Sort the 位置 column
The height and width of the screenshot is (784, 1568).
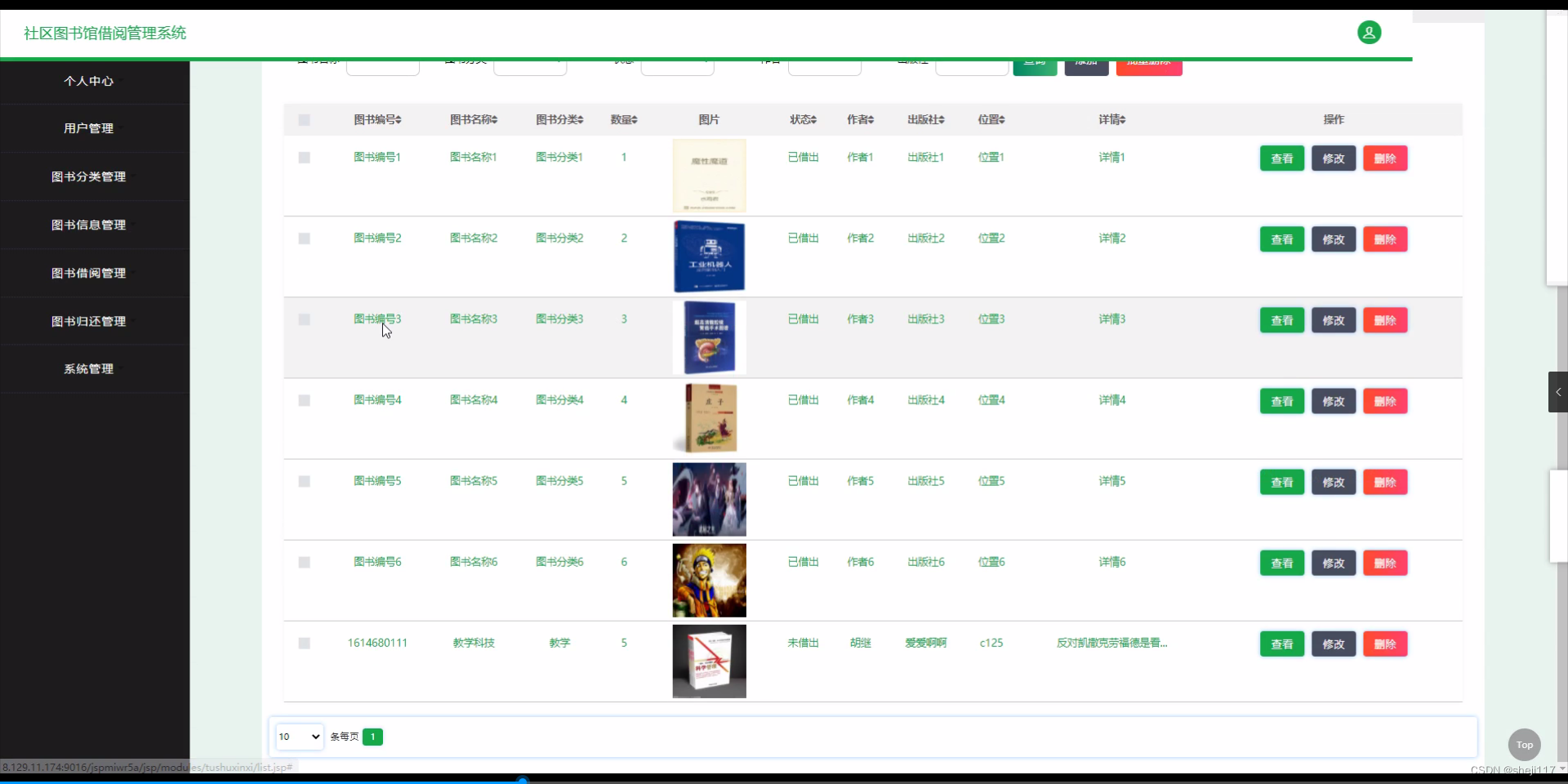991,119
